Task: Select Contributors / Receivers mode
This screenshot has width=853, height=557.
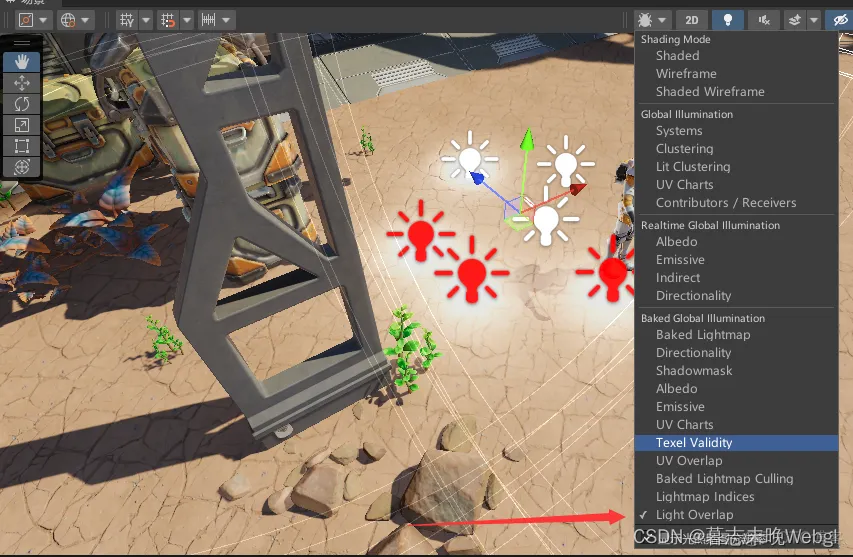Action: pyautogui.click(x=736, y=202)
